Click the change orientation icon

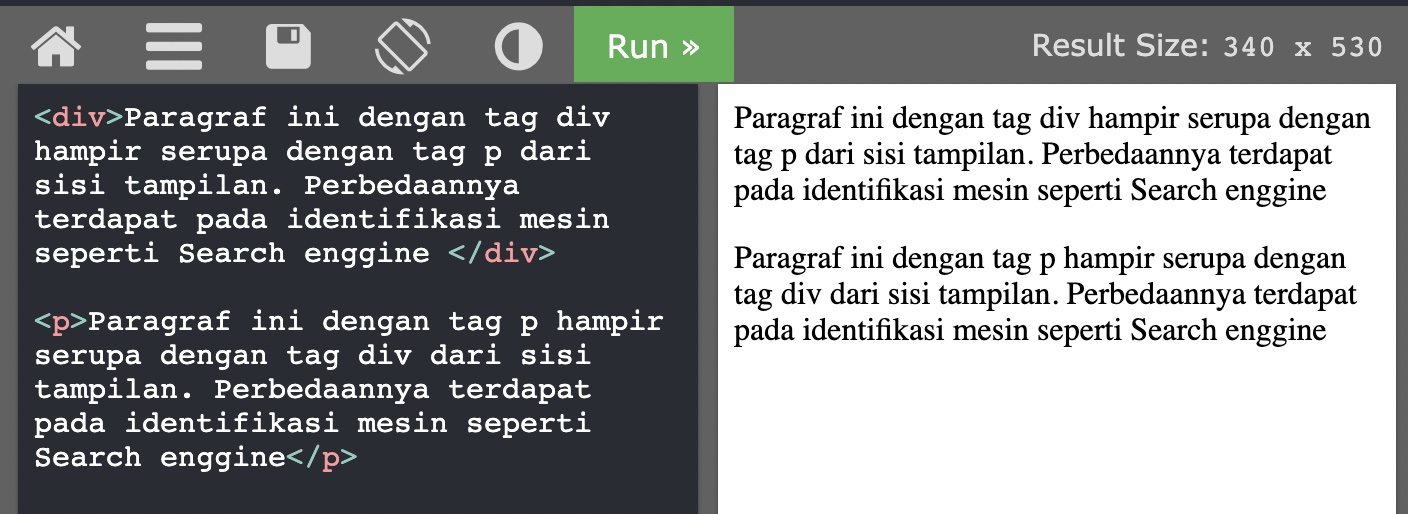point(403,47)
